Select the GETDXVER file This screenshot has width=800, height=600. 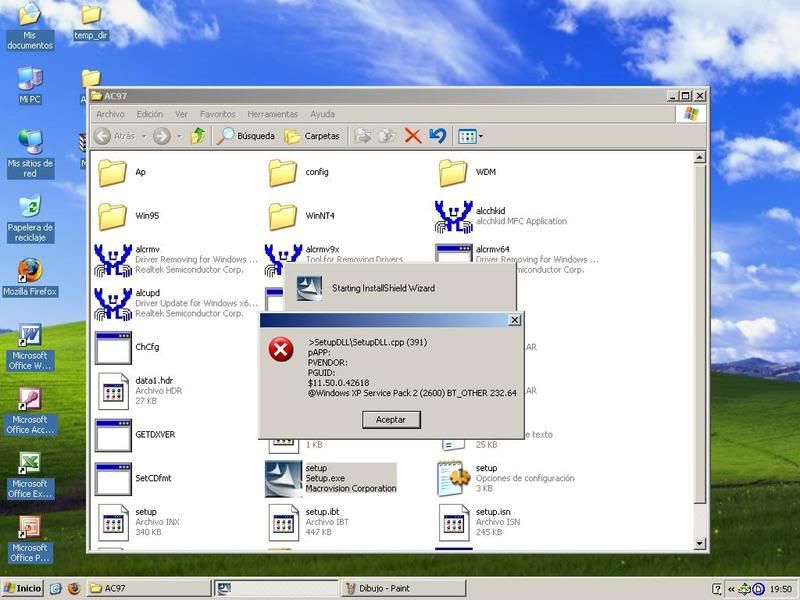pos(135,435)
